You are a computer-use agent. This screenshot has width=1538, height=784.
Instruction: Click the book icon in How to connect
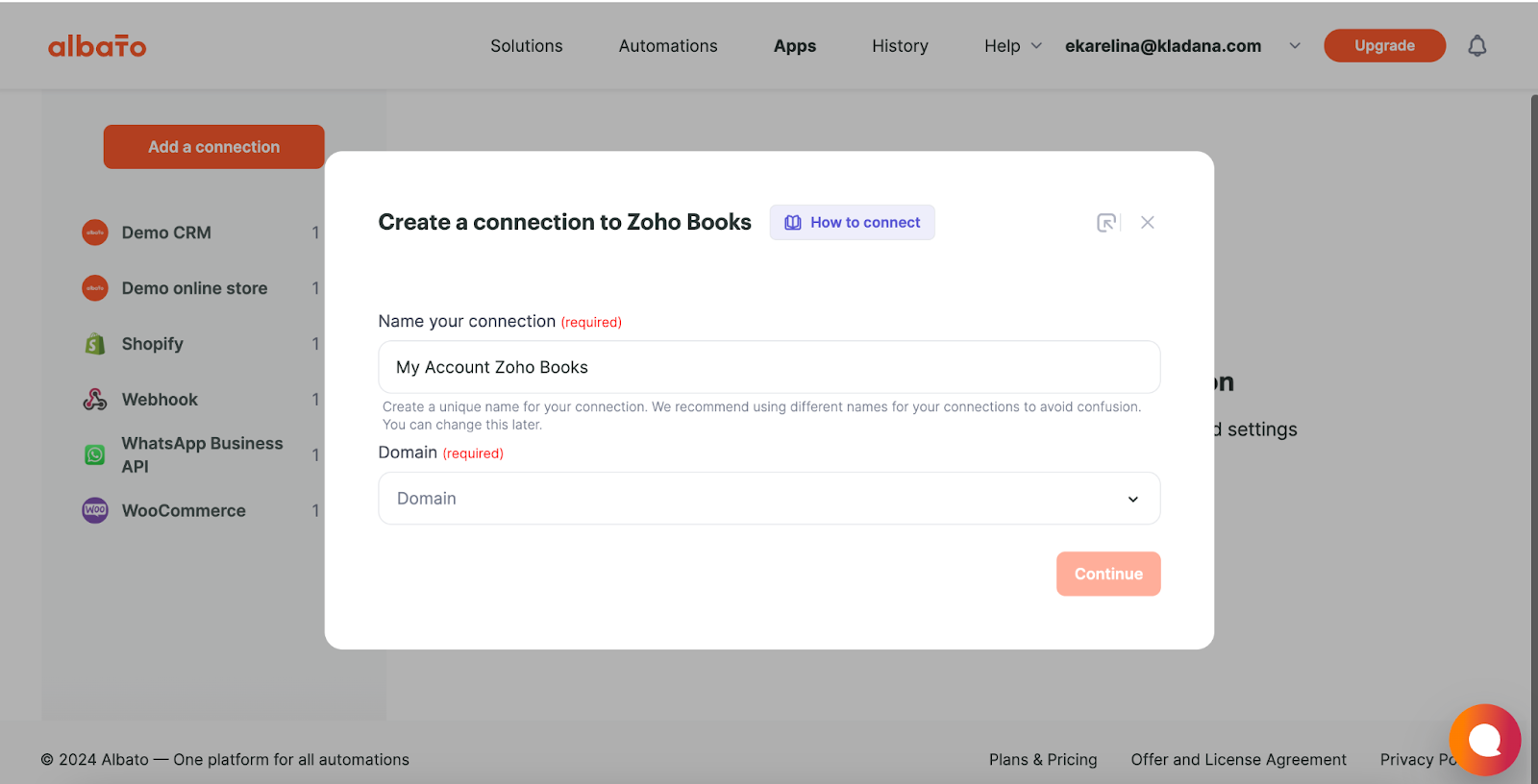[x=793, y=223]
